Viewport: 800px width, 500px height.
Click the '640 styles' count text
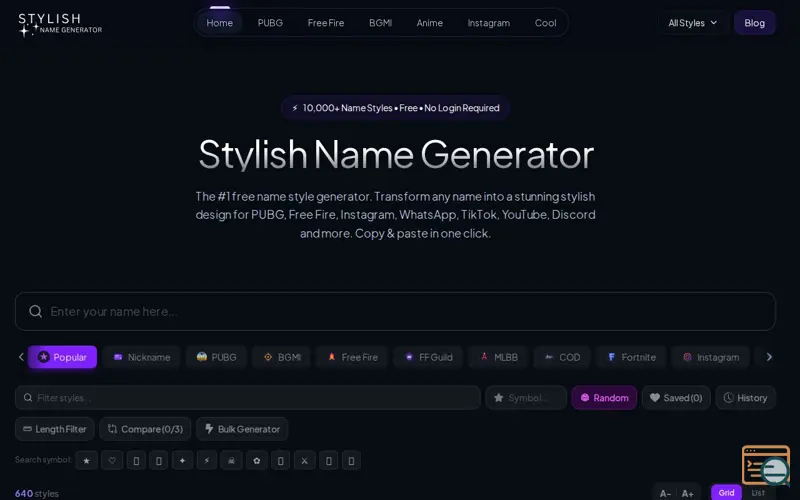37,493
